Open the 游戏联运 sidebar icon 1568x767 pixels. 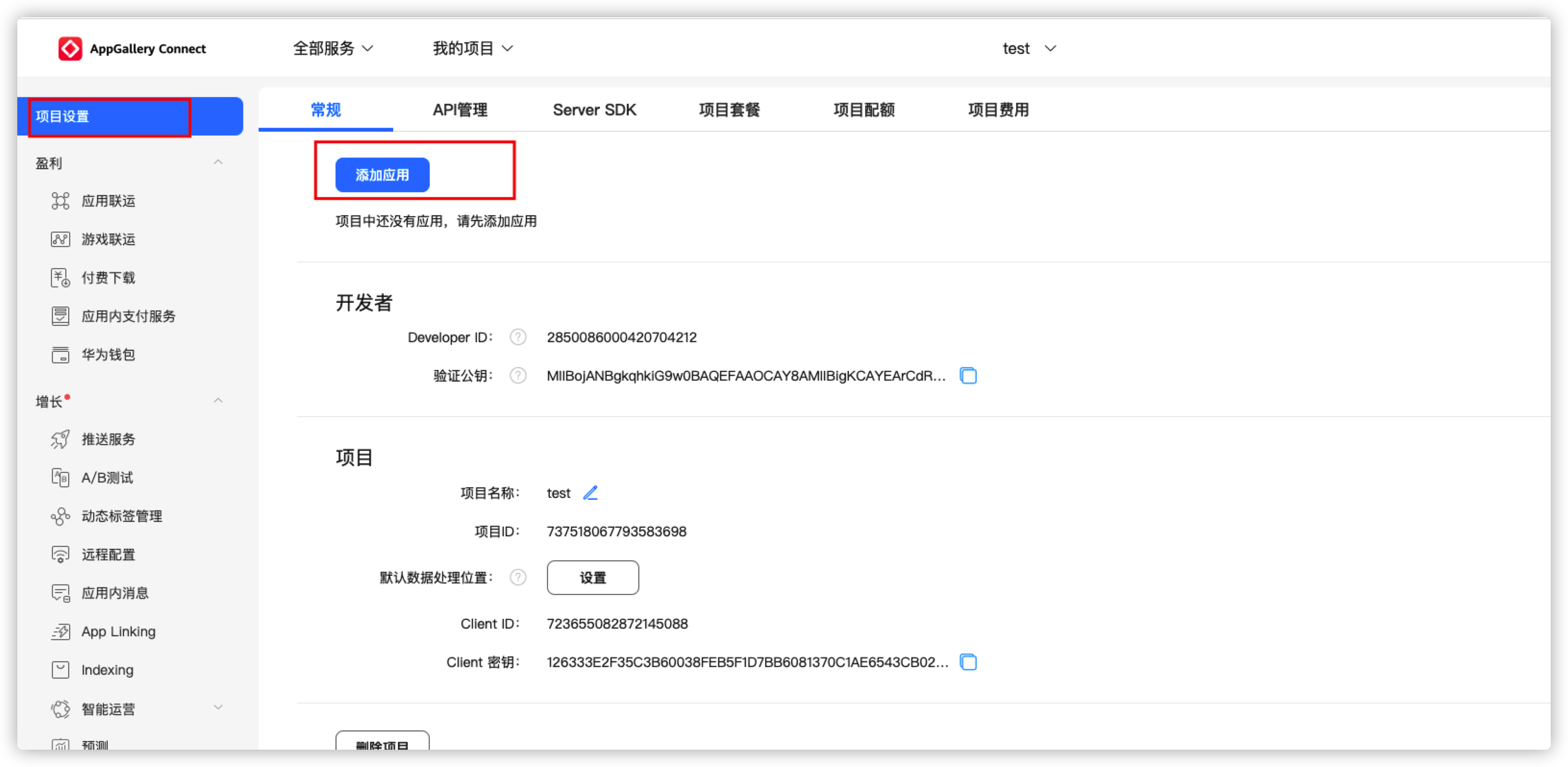point(60,239)
